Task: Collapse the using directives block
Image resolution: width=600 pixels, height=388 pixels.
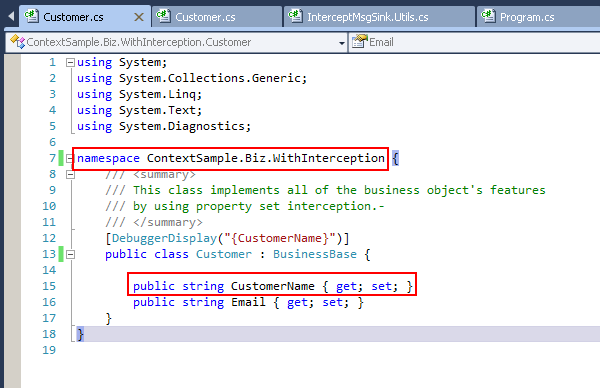Action: (70, 62)
